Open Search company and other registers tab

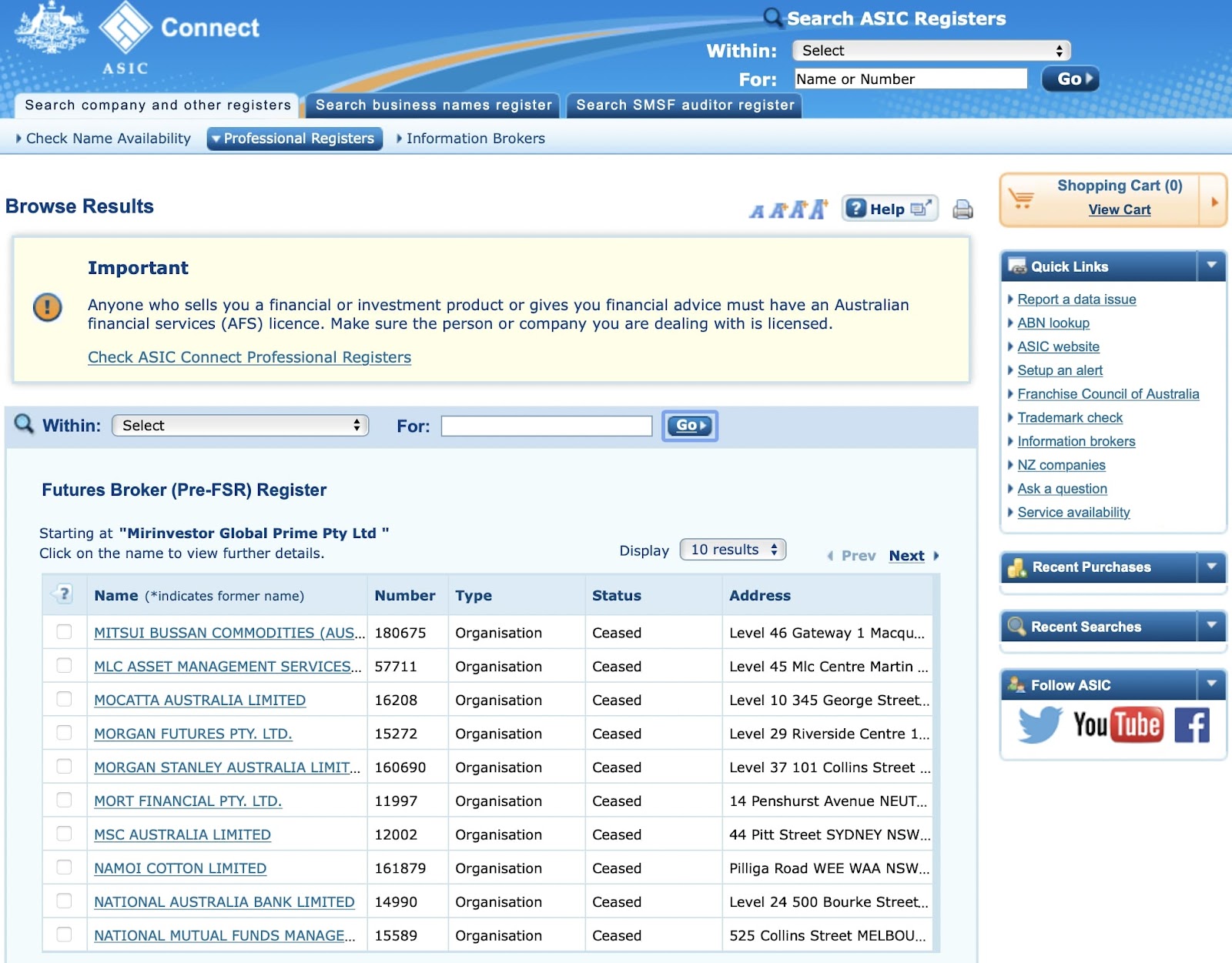click(x=157, y=105)
